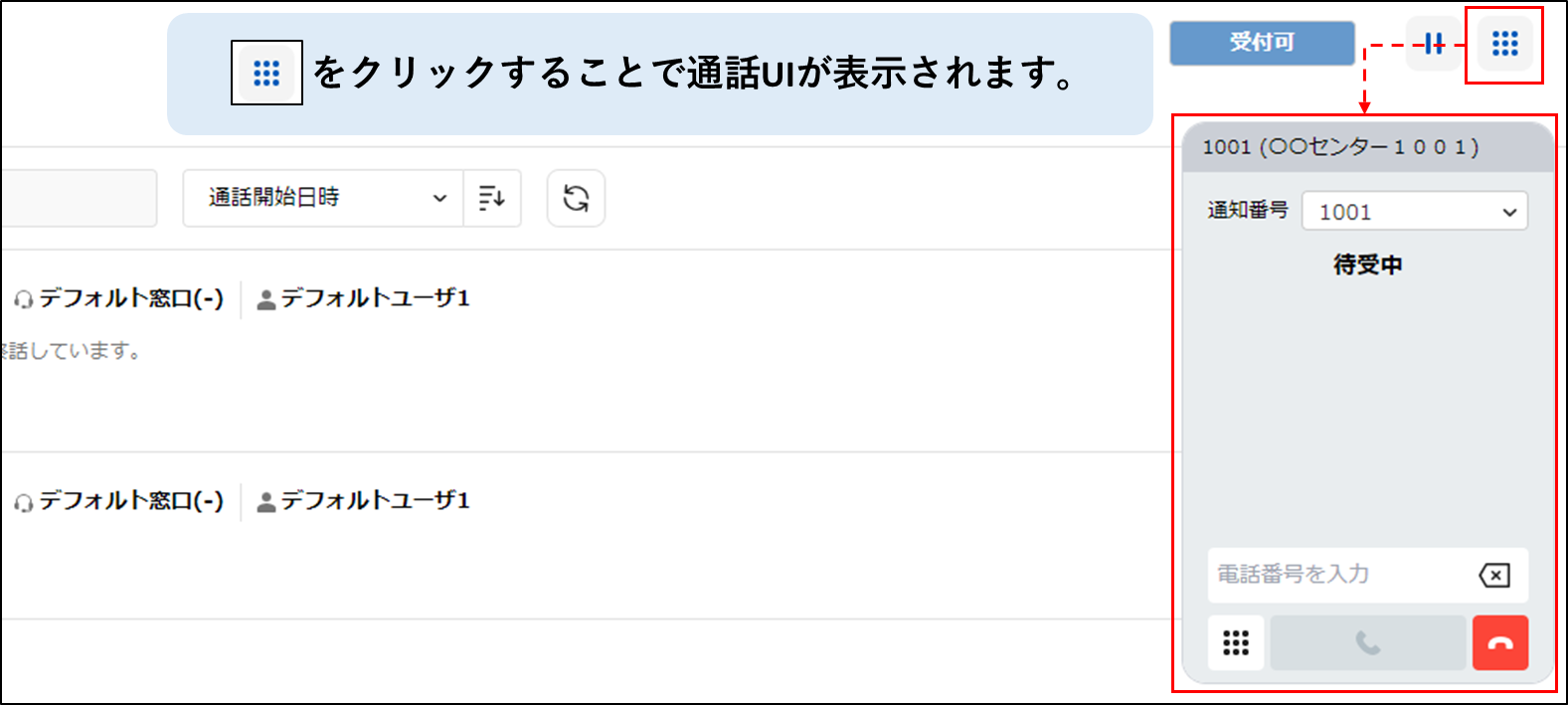
Task: Click the grid icon in instruction callout
Action: pos(266,73)
